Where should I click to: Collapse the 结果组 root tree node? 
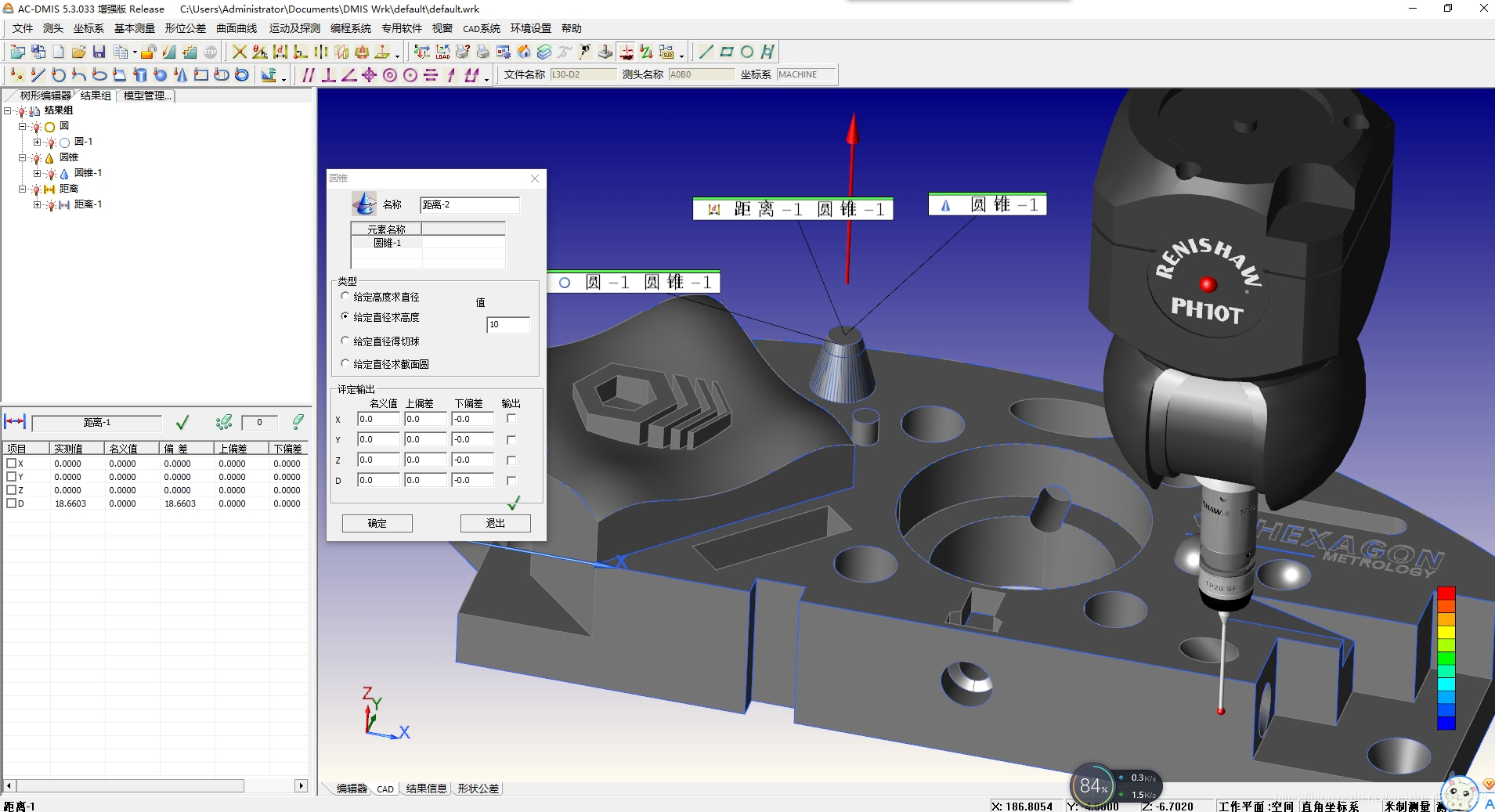tap(8, 110)
